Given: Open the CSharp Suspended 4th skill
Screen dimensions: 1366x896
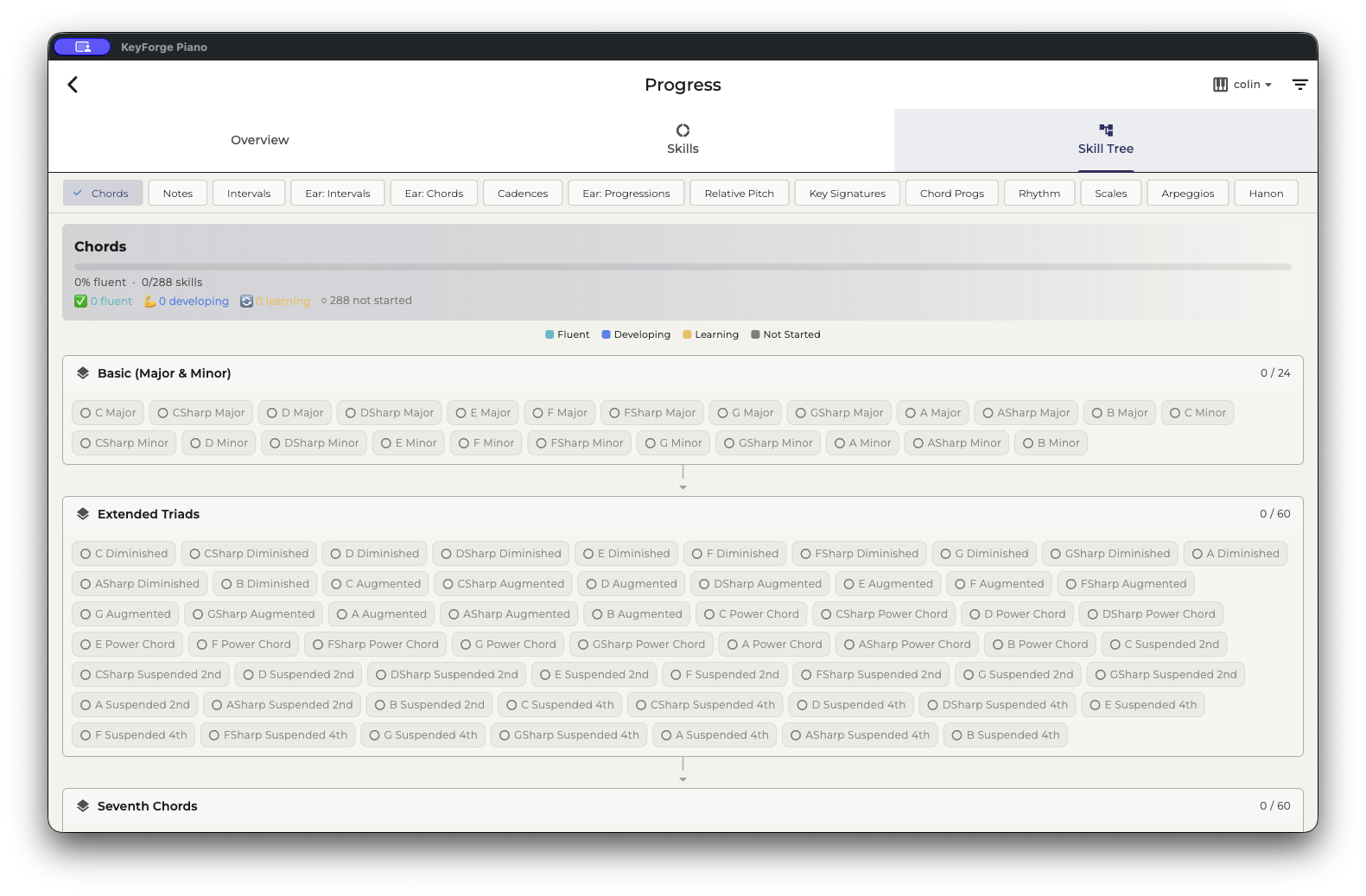Looking at the screenshot, I should (x=705, y=705).
